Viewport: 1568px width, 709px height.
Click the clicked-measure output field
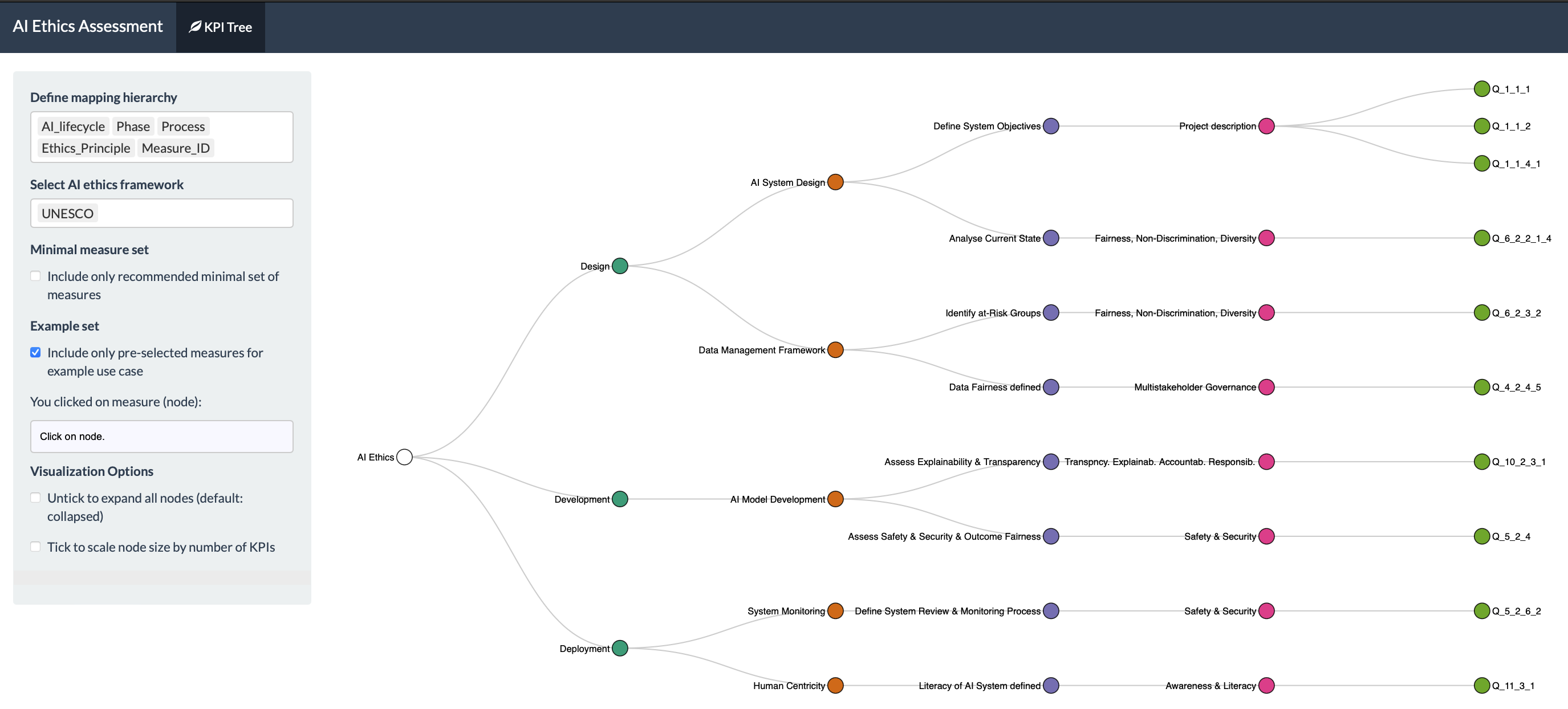(x=161, y=437)
